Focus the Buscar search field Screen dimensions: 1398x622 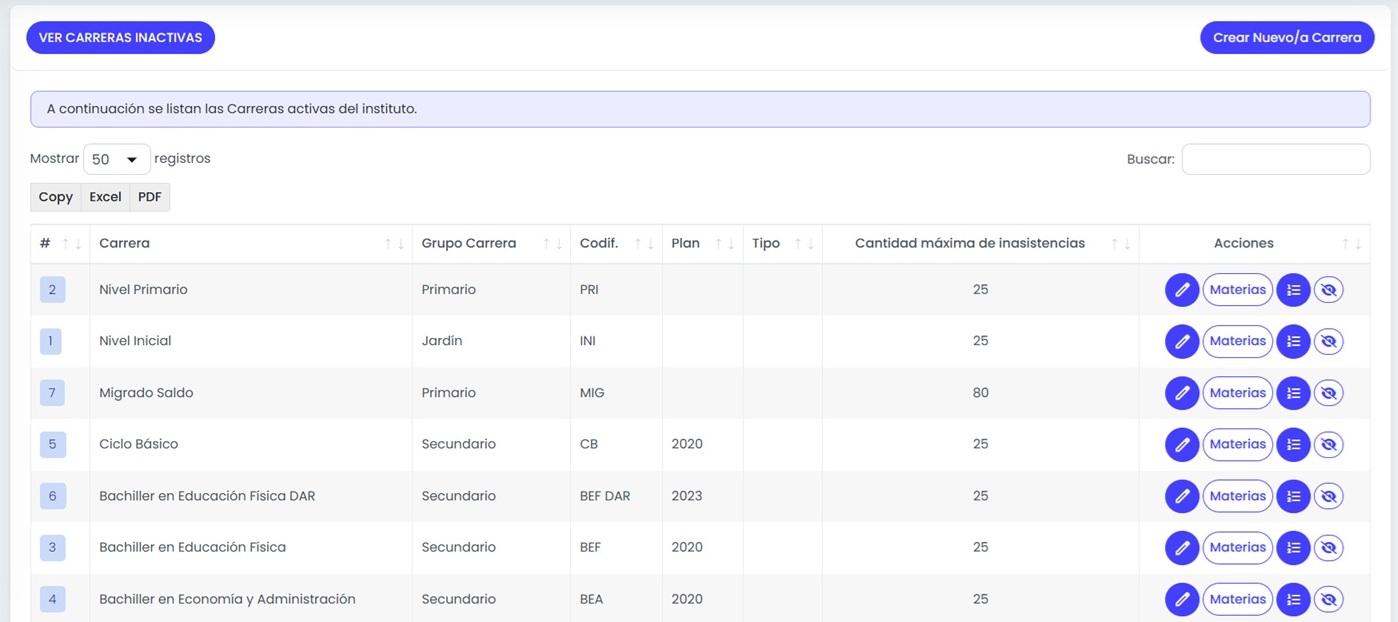point(1276,159)
